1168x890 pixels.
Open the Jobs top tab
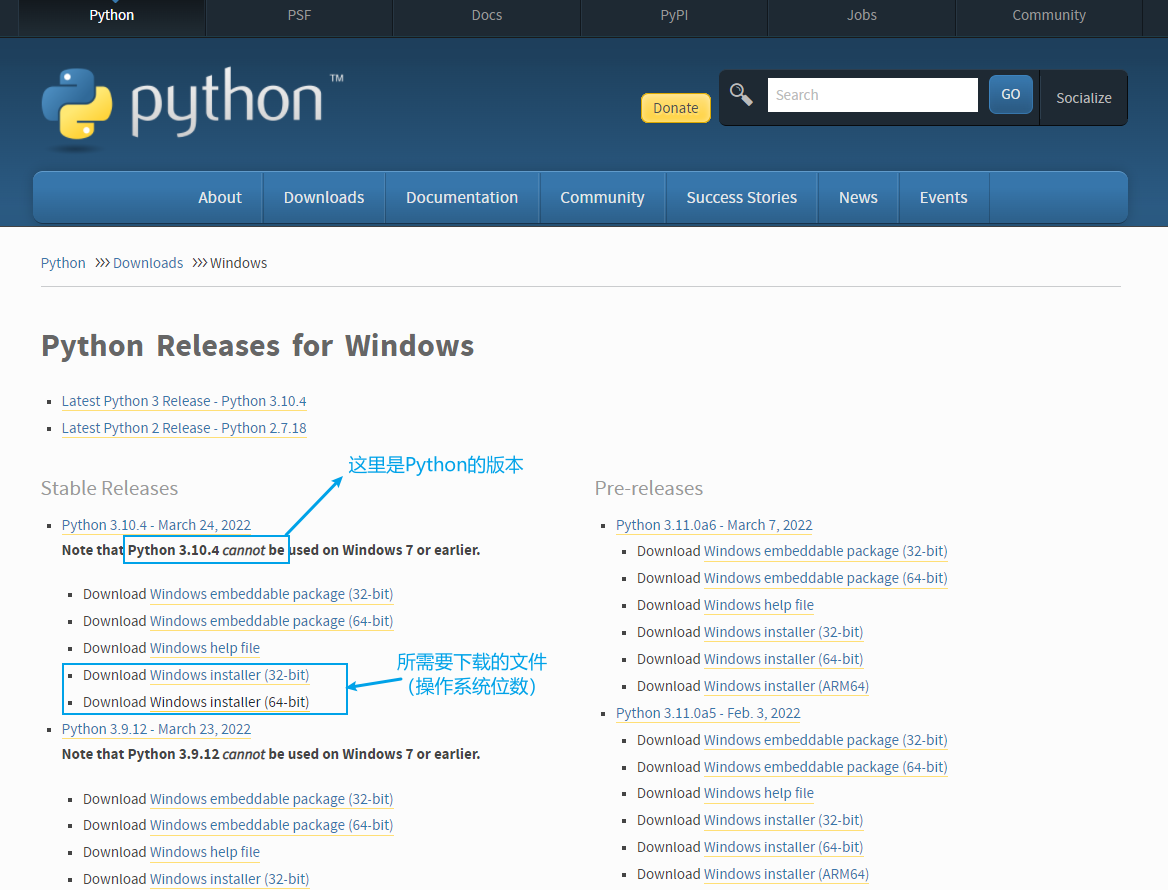point(862,15)
